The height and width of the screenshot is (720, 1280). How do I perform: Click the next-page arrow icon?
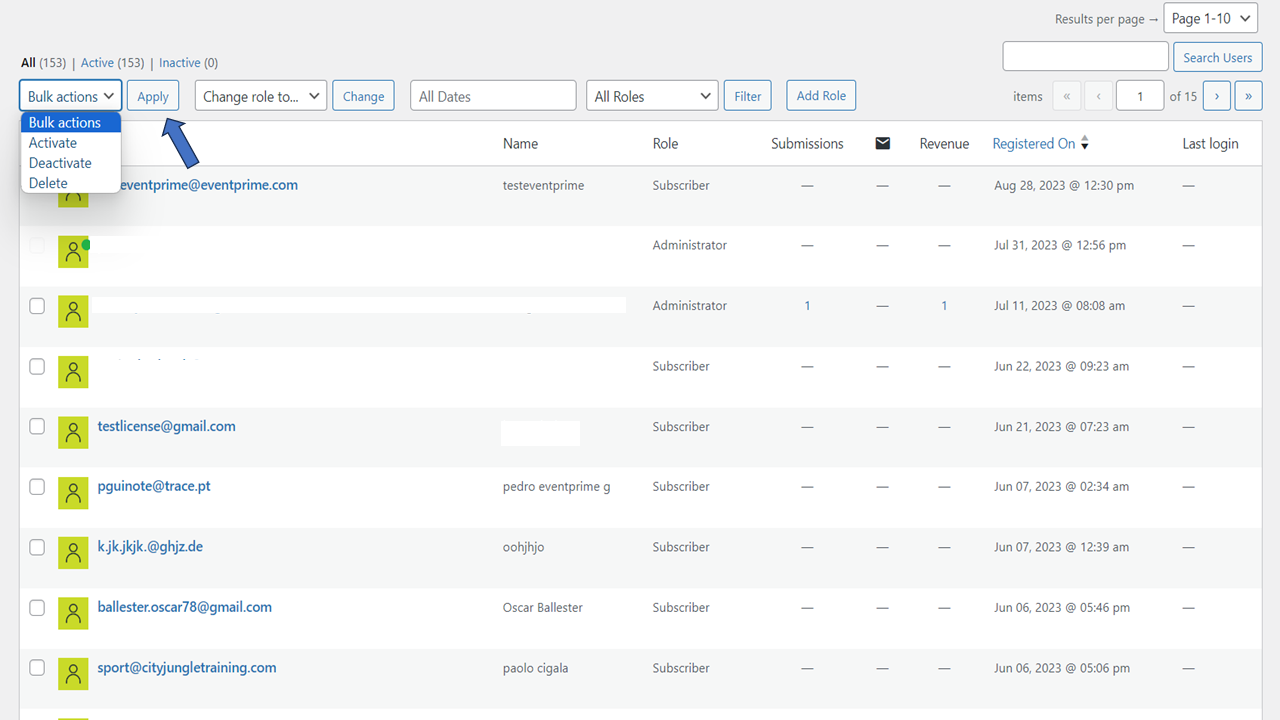point(1216,95)
